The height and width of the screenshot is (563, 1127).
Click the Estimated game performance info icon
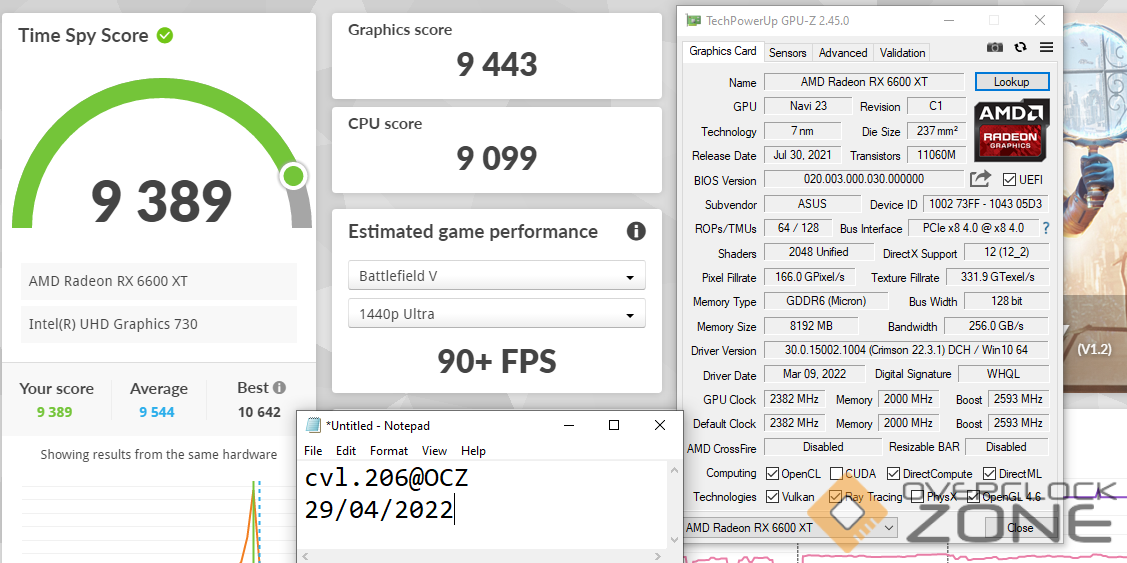point(636,232)
